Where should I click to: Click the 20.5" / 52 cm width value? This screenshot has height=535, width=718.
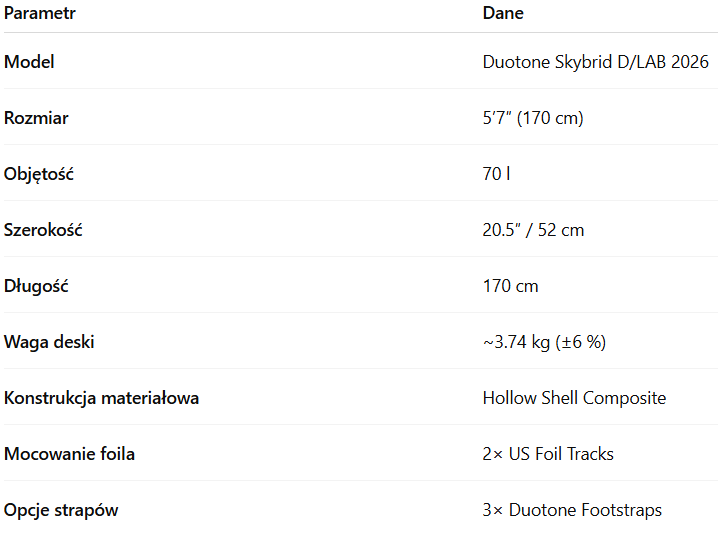(533, 230)
